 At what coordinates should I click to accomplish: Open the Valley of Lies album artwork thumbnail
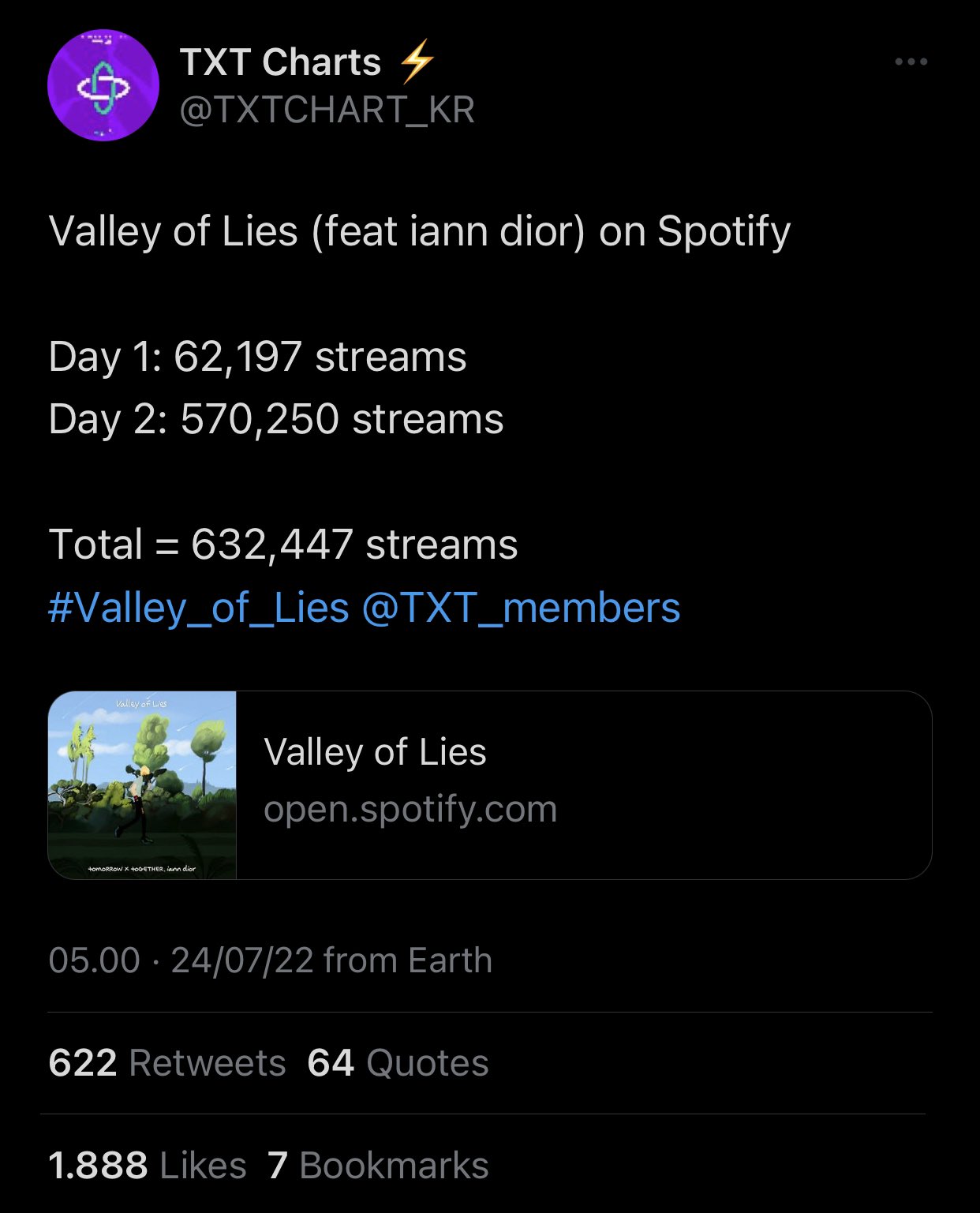point(143,785)
